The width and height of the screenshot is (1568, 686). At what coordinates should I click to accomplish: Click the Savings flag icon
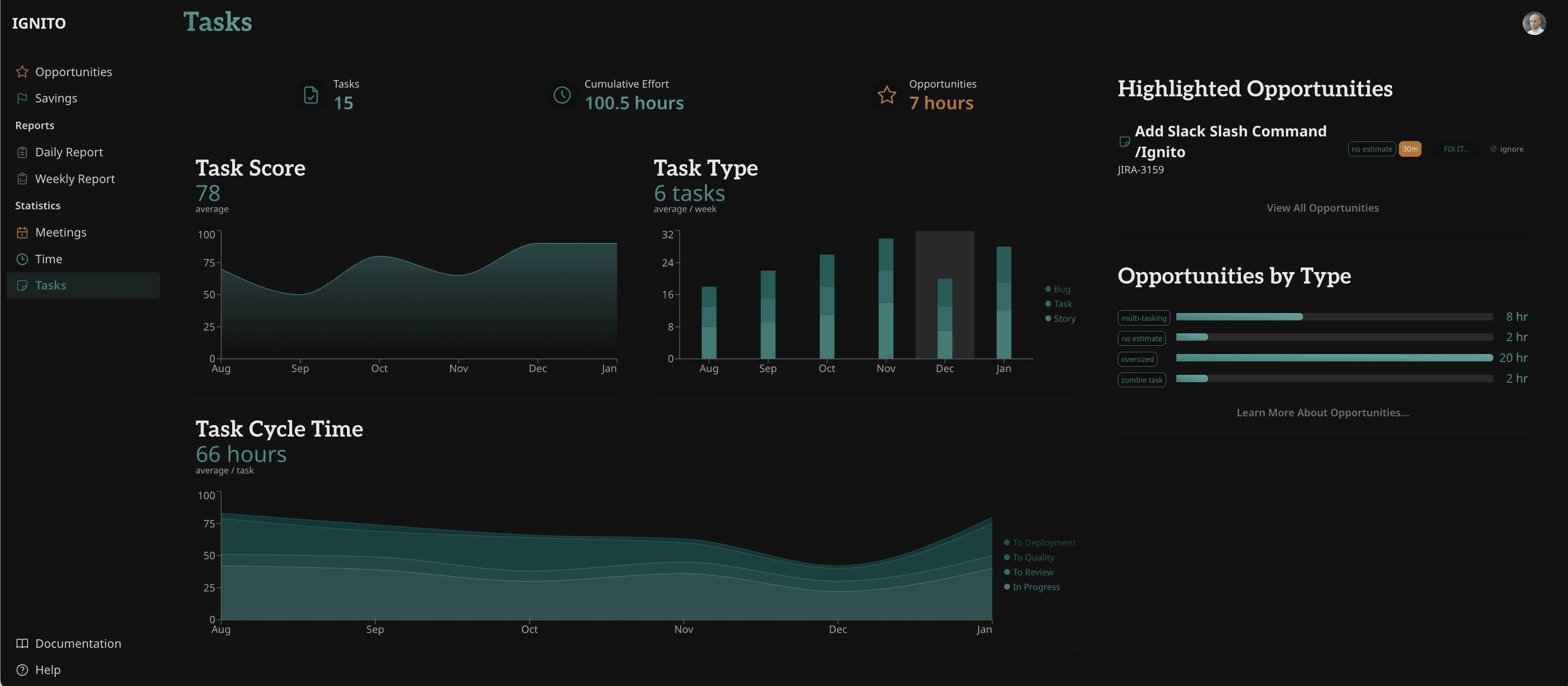(22, 97)
